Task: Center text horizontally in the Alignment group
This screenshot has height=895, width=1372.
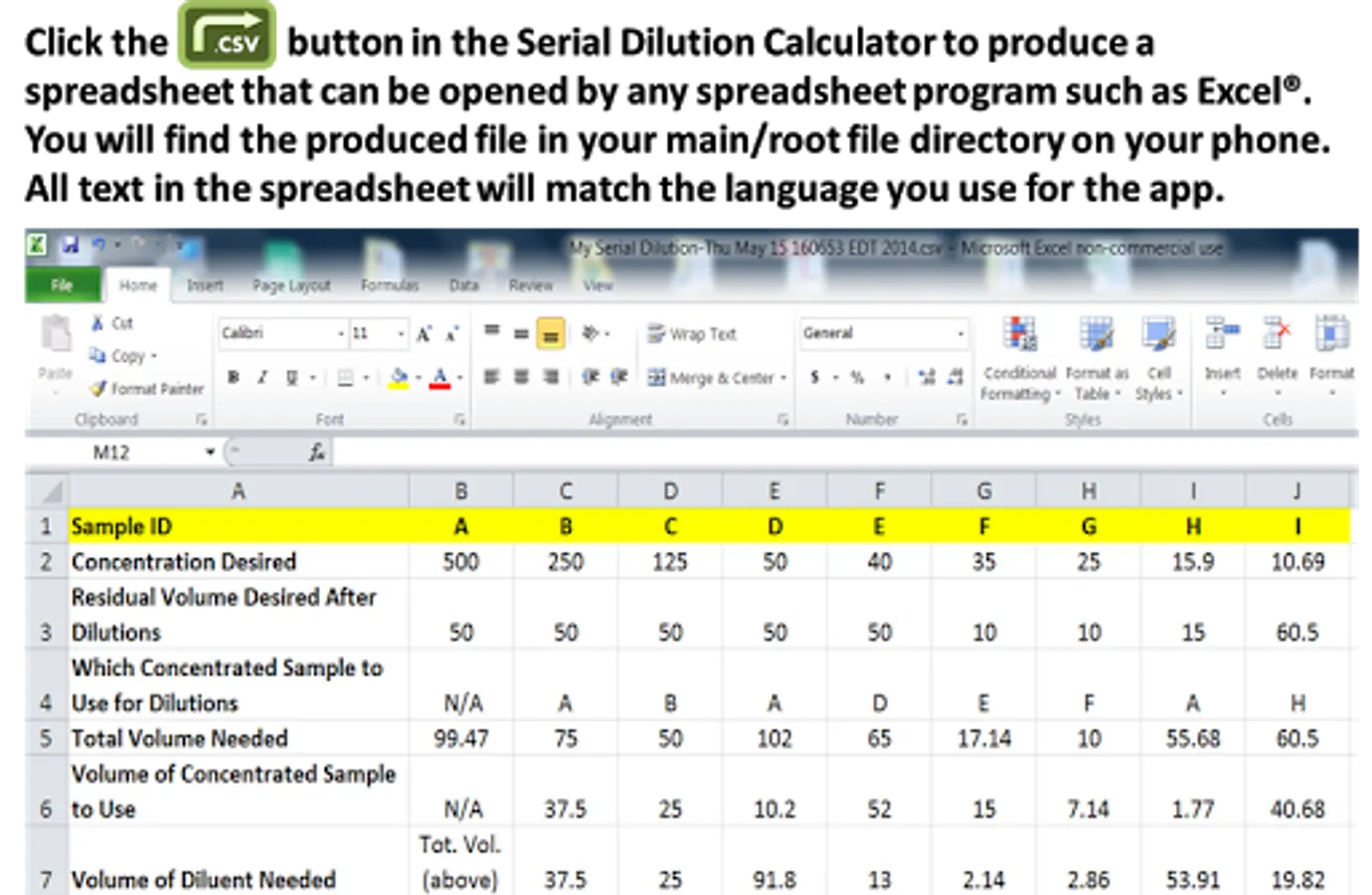Action: pyautogui.click(x=521, y=377)
